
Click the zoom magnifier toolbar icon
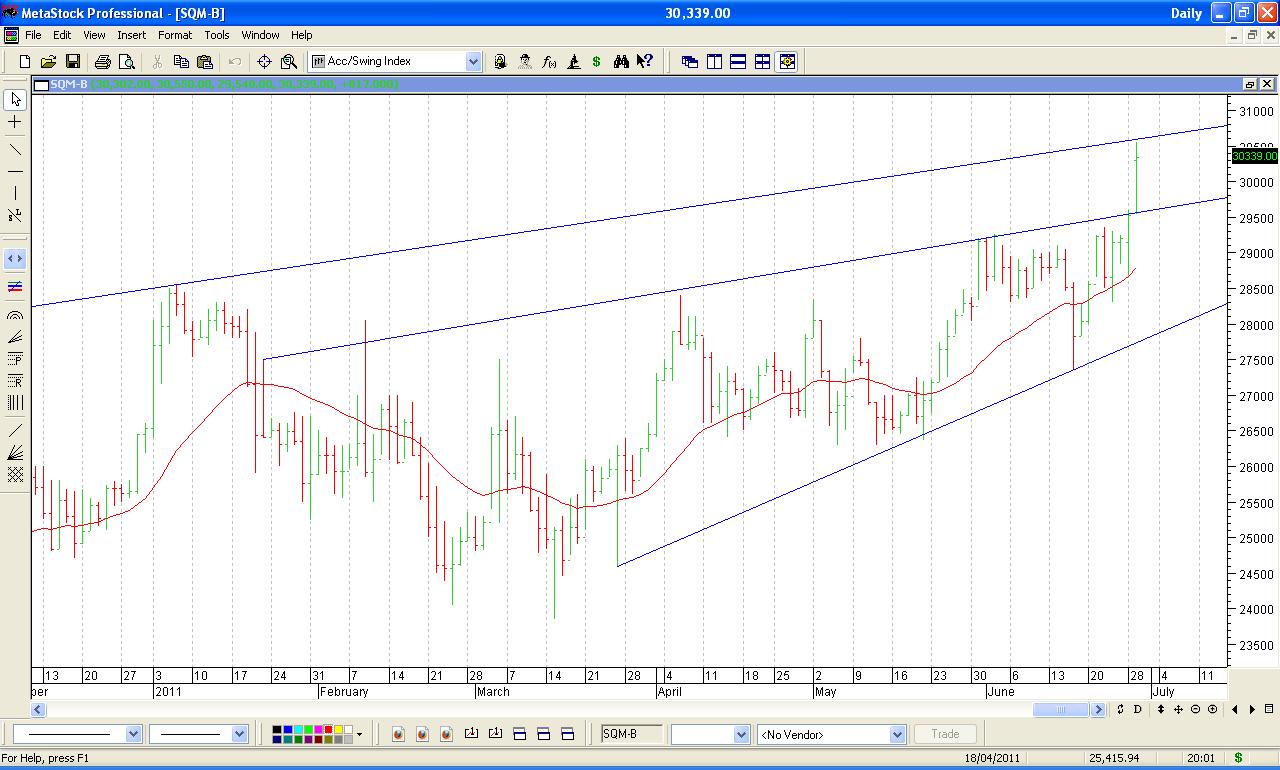point(289,62)
